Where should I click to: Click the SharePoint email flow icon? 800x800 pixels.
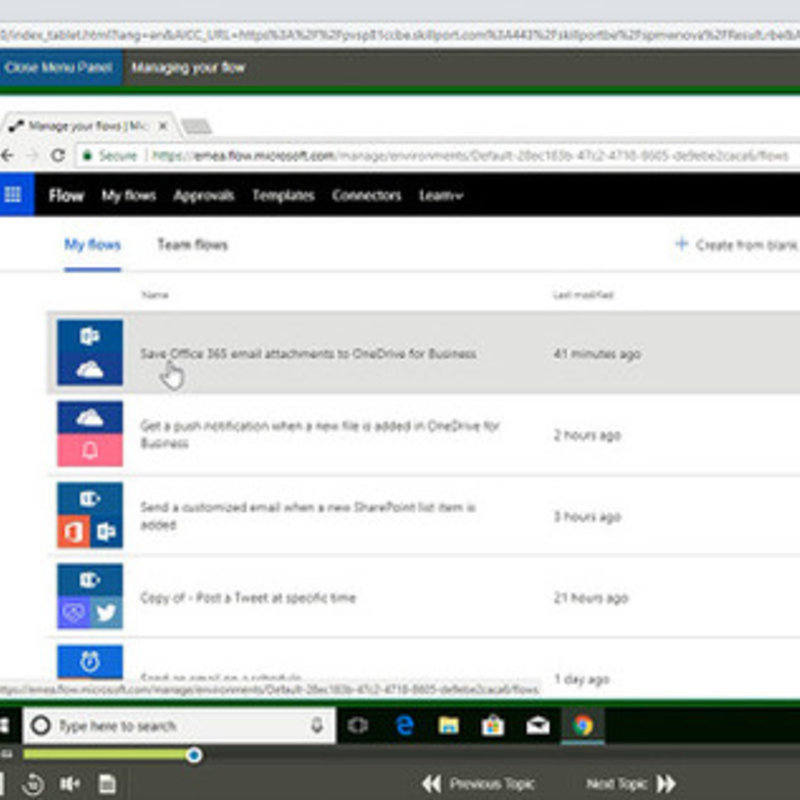(90, 515)
